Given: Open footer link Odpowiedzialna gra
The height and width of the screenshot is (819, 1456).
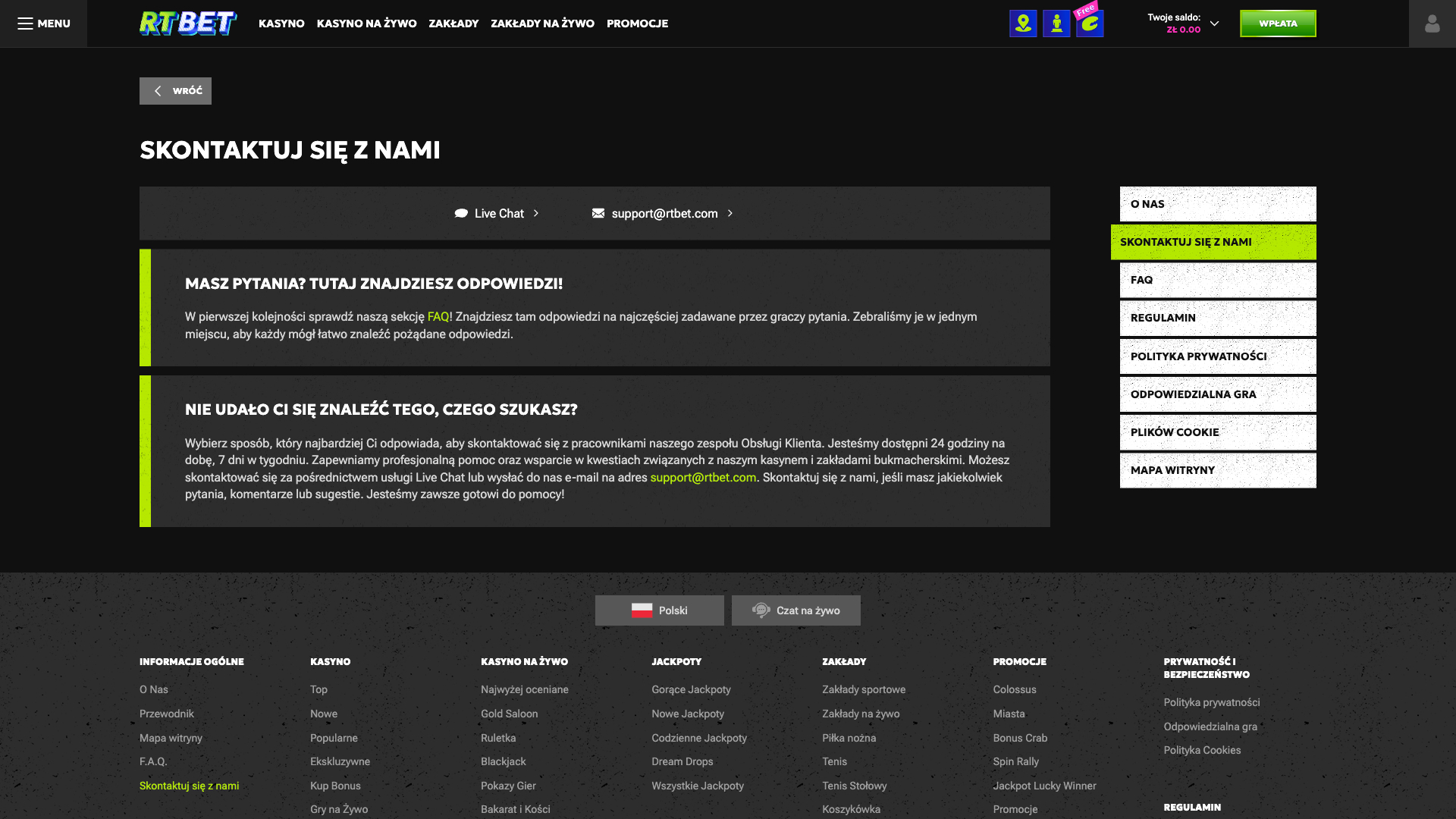Looking at the screenshot, I should pyautogui.click(x=1210, y=726).
